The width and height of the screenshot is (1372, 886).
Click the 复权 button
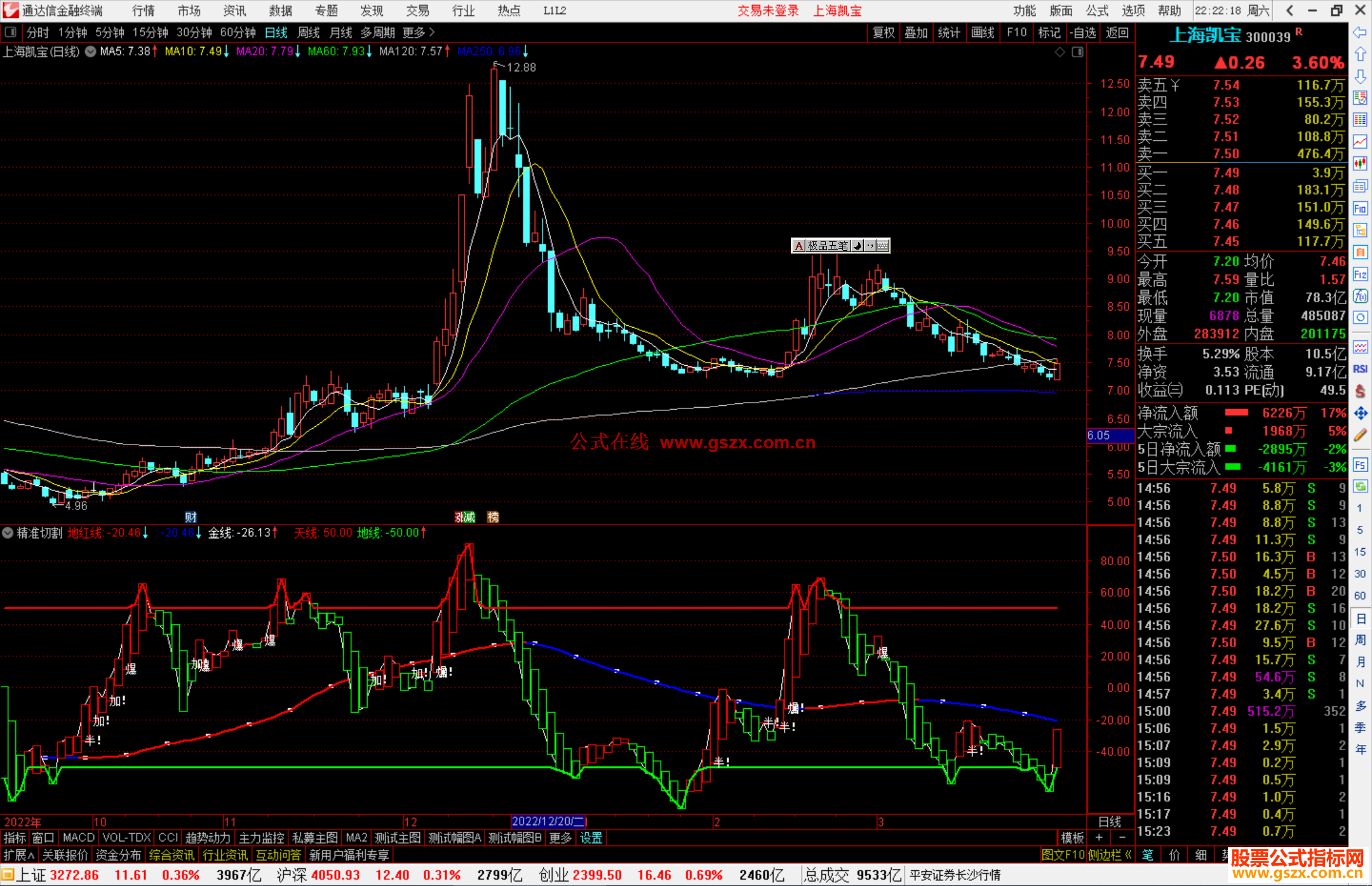coord(884,32)
